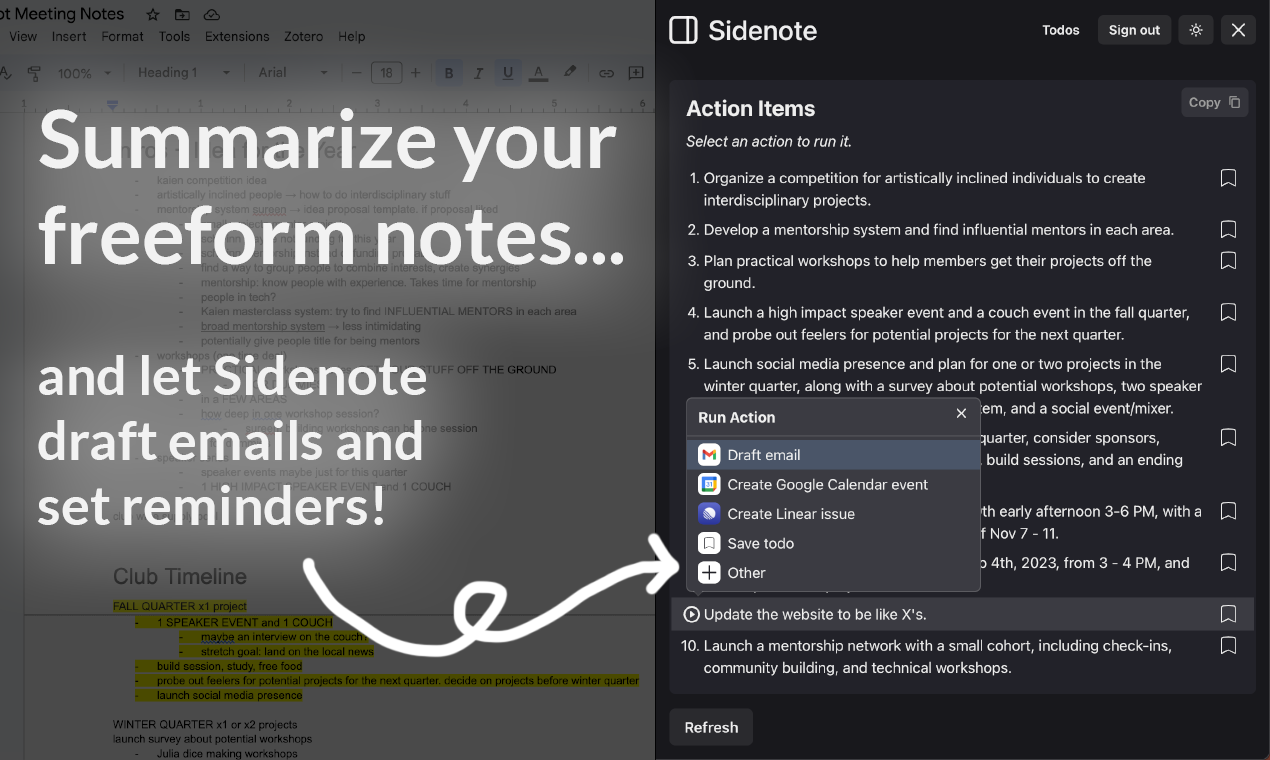The height and width of the screenshot is (760, 1270).
Task: Open the Todos page
Action: (x=1061, y=30)
